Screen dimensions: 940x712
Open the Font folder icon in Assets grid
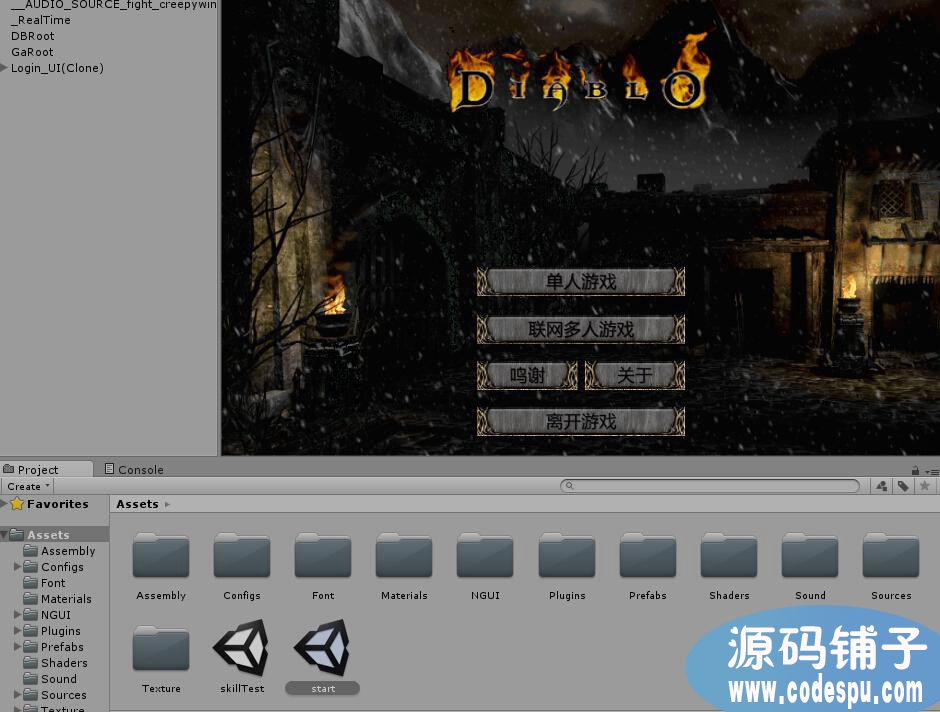click(323, 555)
